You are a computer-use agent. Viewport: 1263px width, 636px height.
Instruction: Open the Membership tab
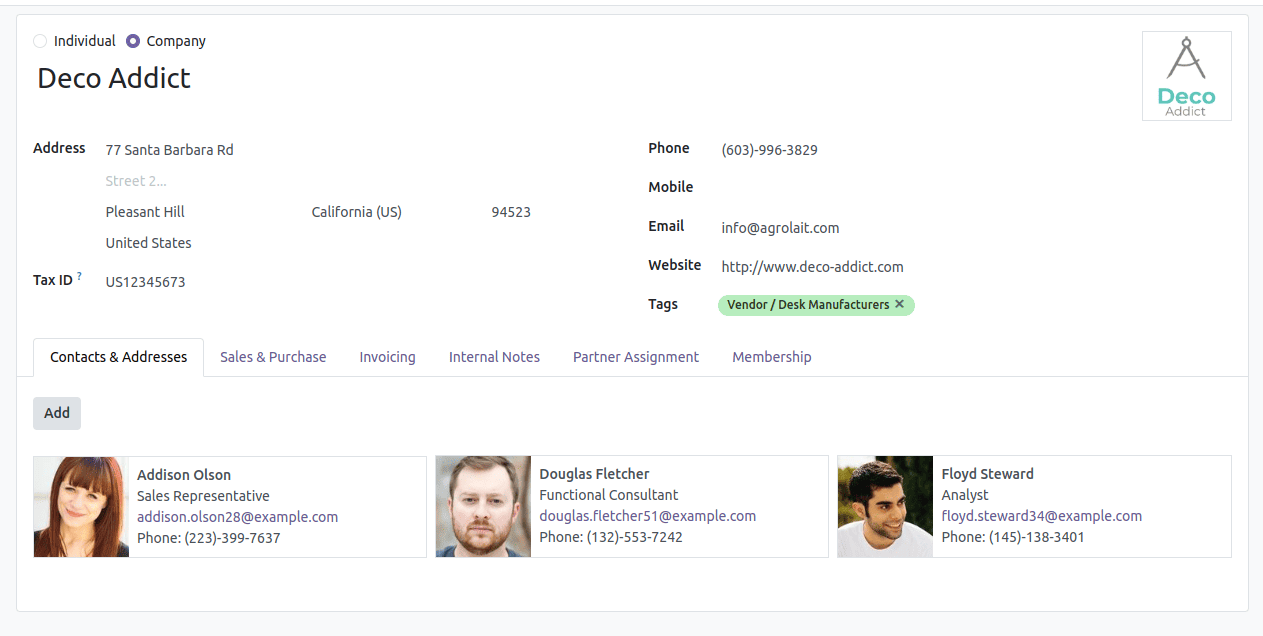(x=771, y=357)
